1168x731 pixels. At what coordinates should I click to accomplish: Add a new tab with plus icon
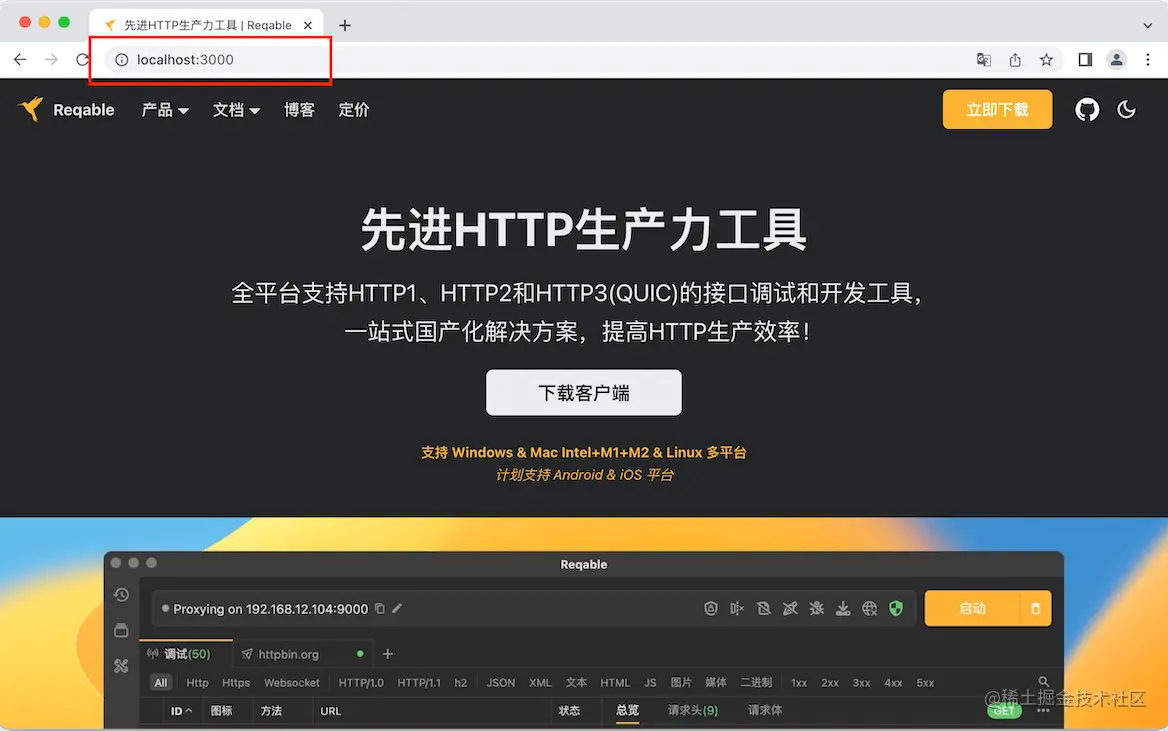(387, 654)
